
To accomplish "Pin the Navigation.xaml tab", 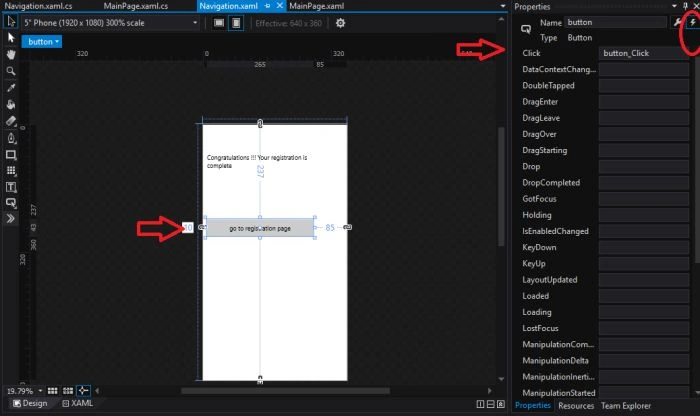I will click(x=267, y=6).
